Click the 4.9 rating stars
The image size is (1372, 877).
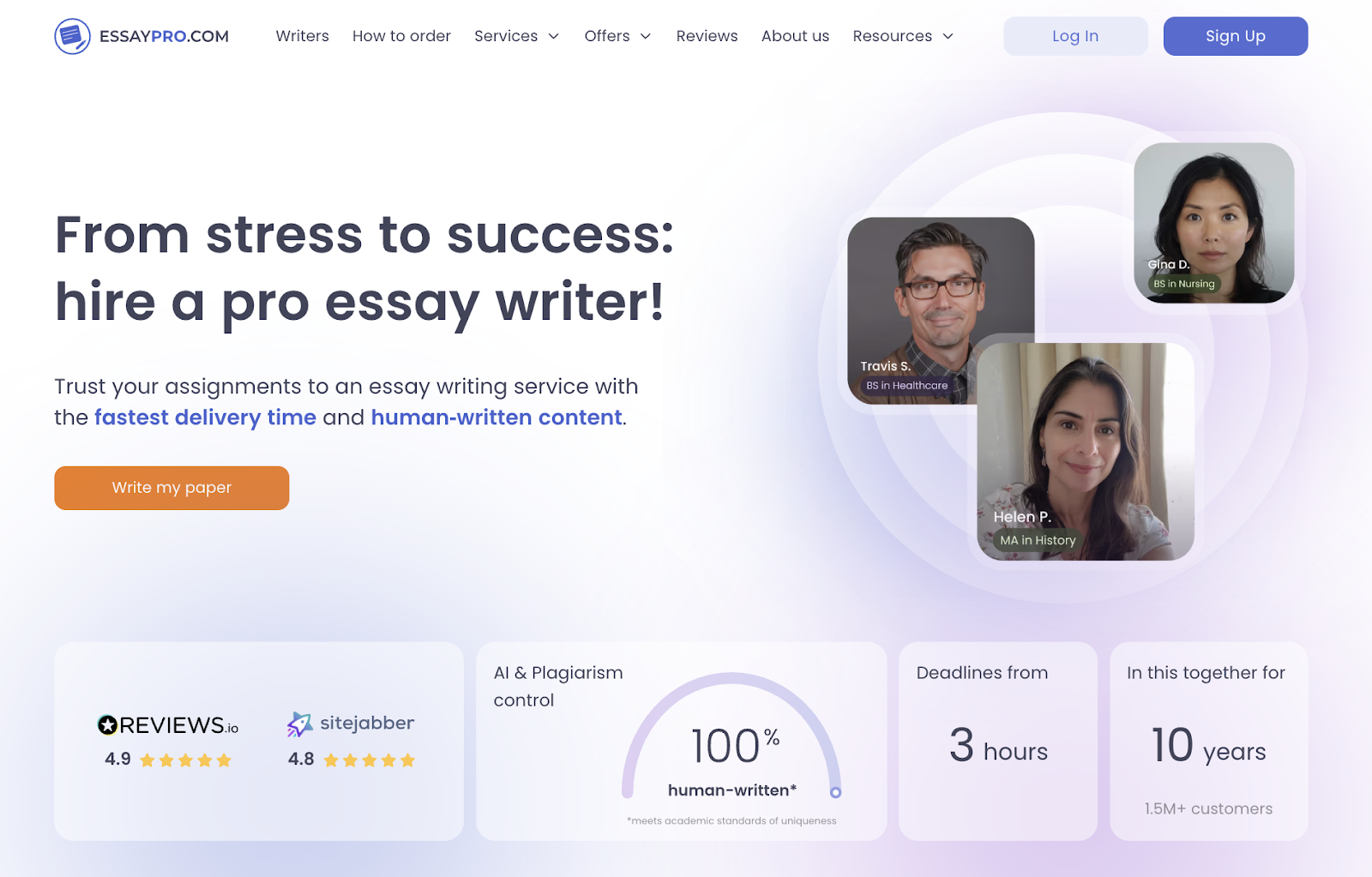185,760
